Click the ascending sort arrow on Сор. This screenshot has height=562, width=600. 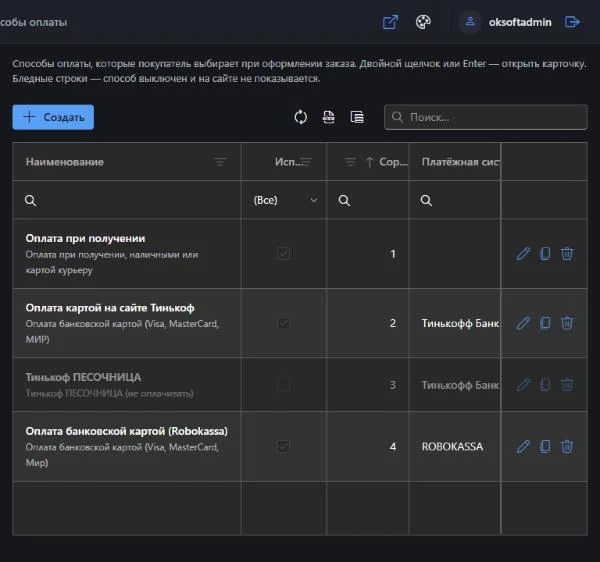[369, 162]
